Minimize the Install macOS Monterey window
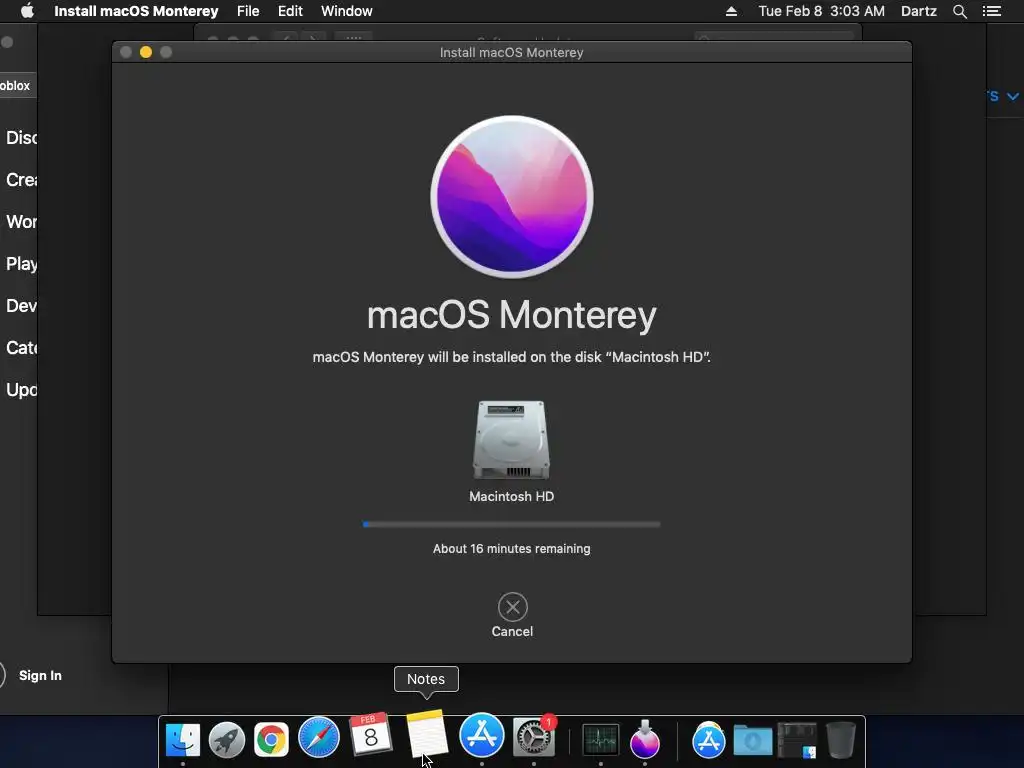 (146, 52)
